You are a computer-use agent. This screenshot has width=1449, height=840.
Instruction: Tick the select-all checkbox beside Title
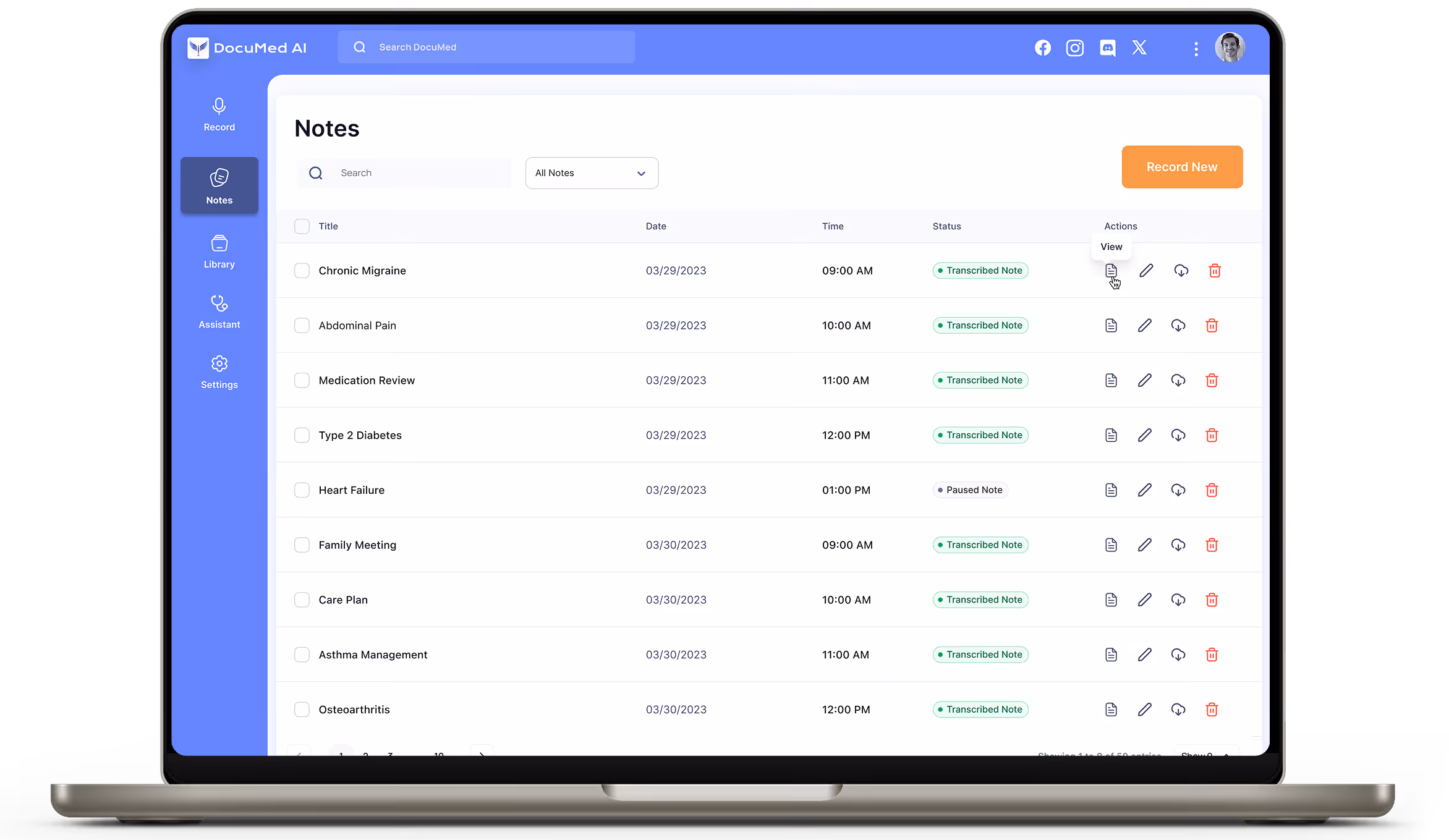(302, 226)
